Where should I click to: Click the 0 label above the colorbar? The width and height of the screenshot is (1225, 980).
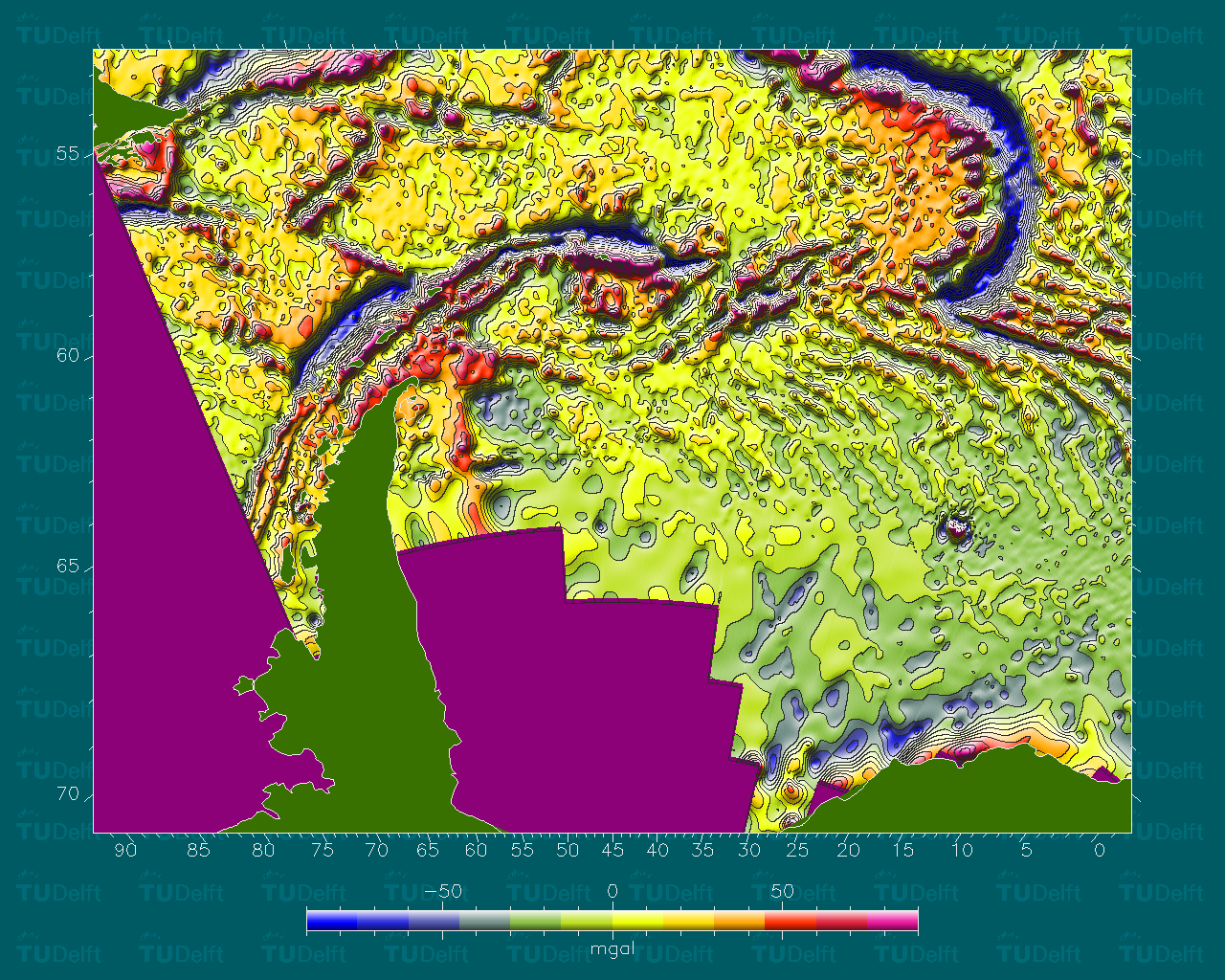[612, 891]
